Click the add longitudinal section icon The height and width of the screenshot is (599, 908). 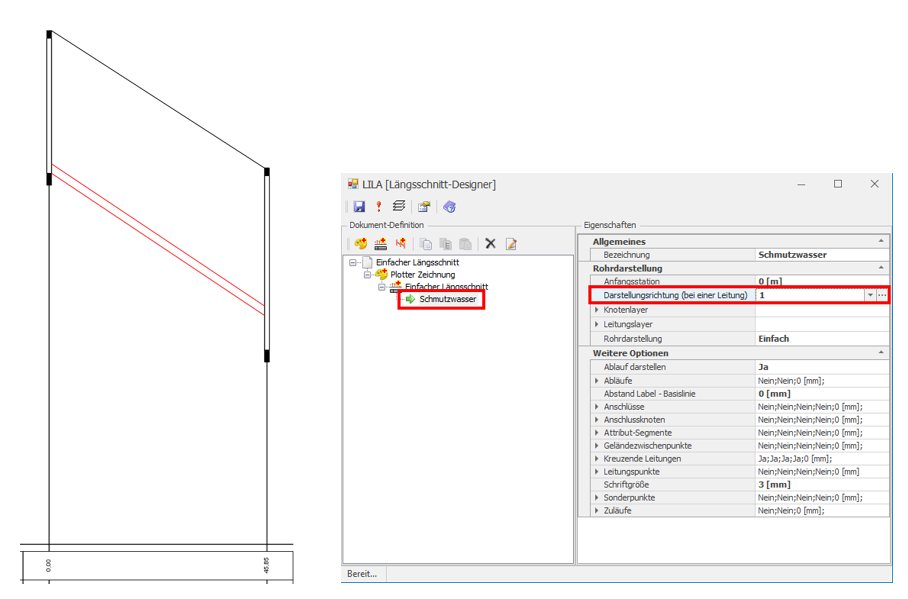click(380, 243)
